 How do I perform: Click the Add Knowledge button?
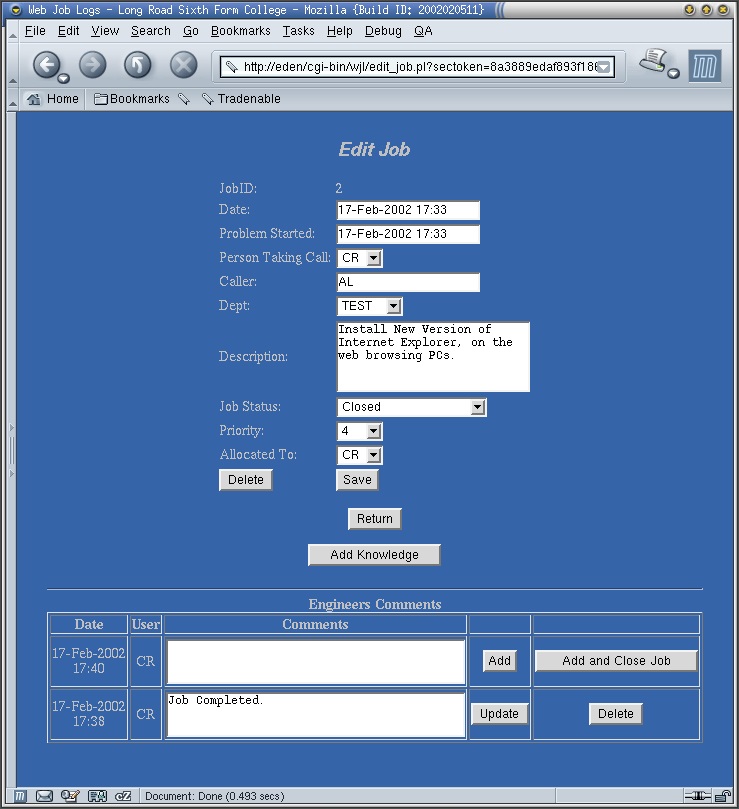coord(374,555)
